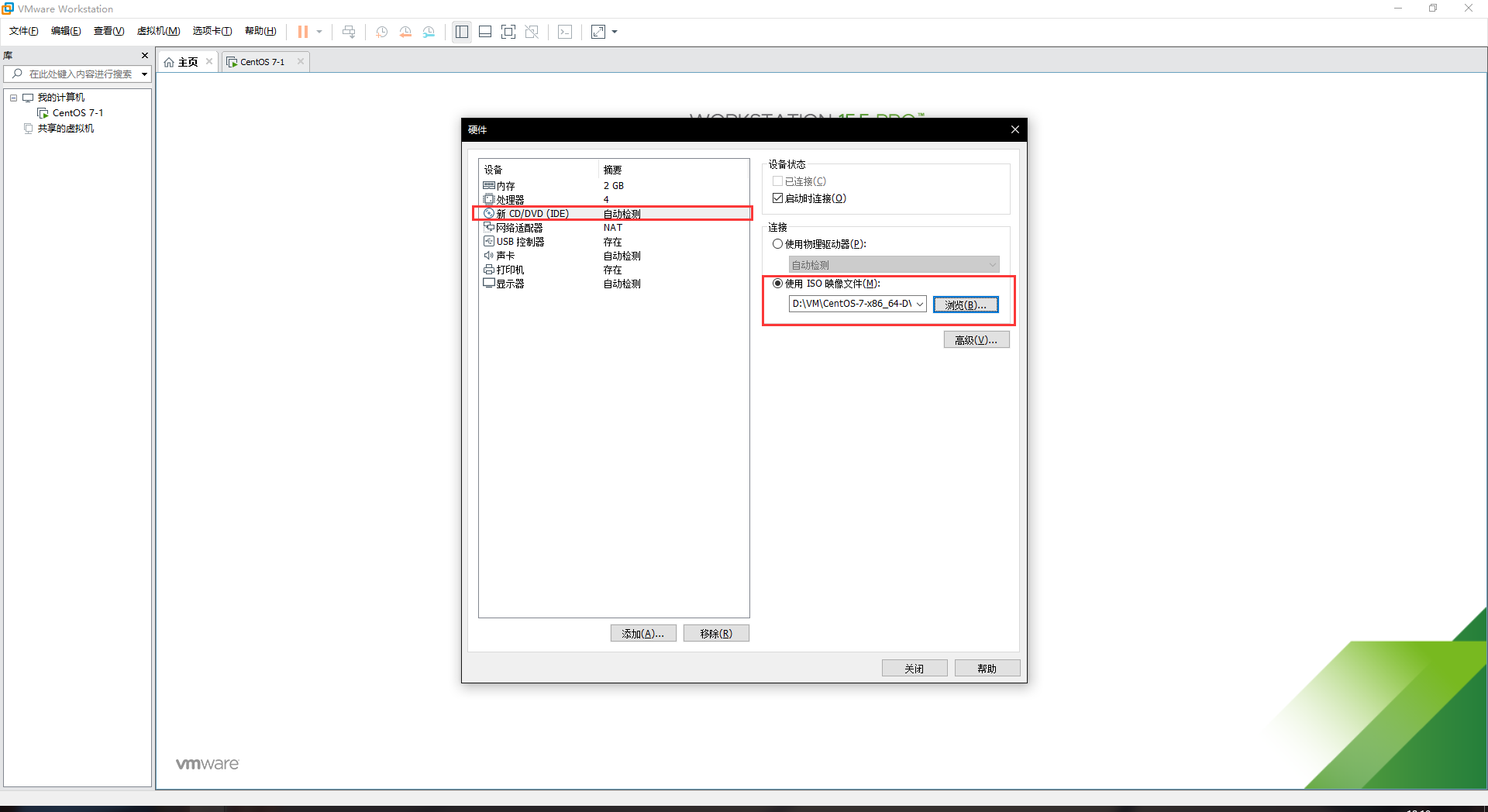
Task: Open the 选项卡(T) menu
Action: (x=212, y=31)
